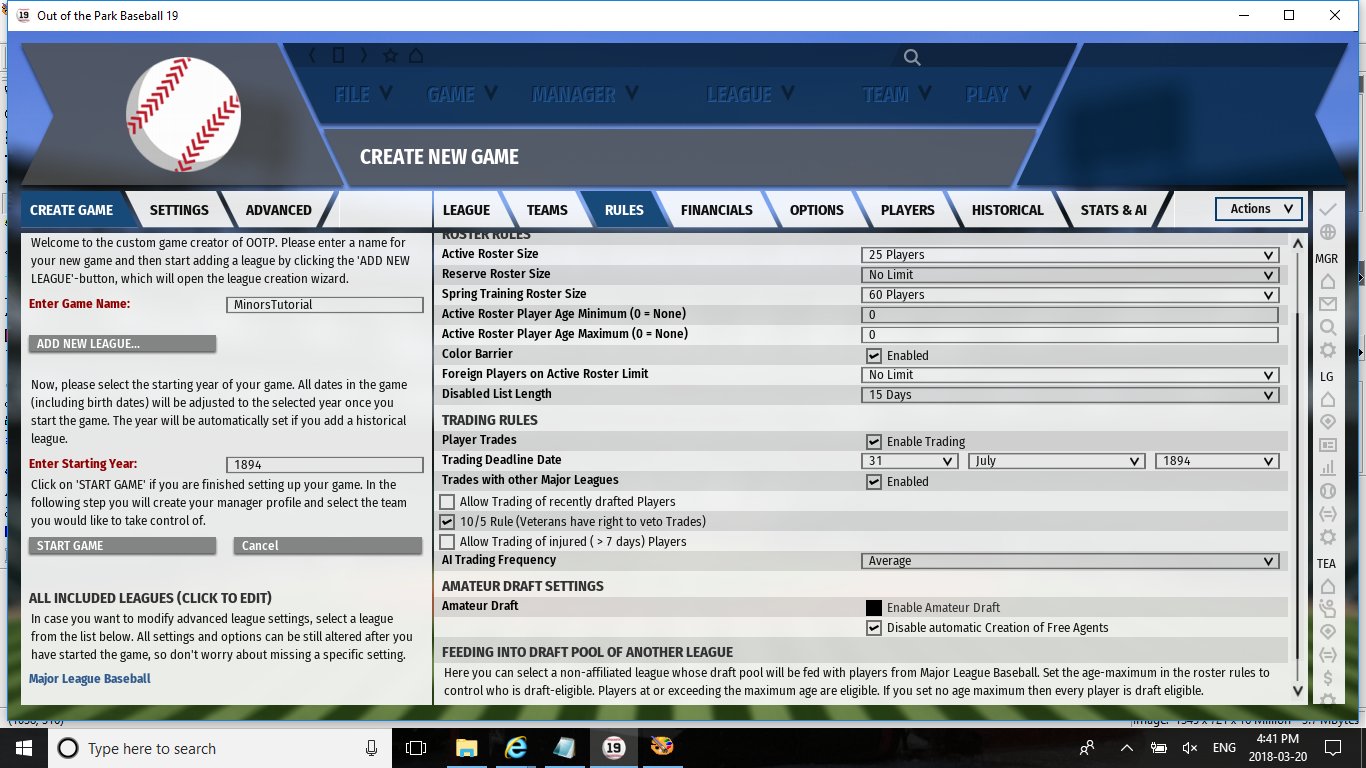This screenshot has height=768, width=1366.
Task: Click the checkmark icon atop right sidebar
Action: click(1327, 209)
